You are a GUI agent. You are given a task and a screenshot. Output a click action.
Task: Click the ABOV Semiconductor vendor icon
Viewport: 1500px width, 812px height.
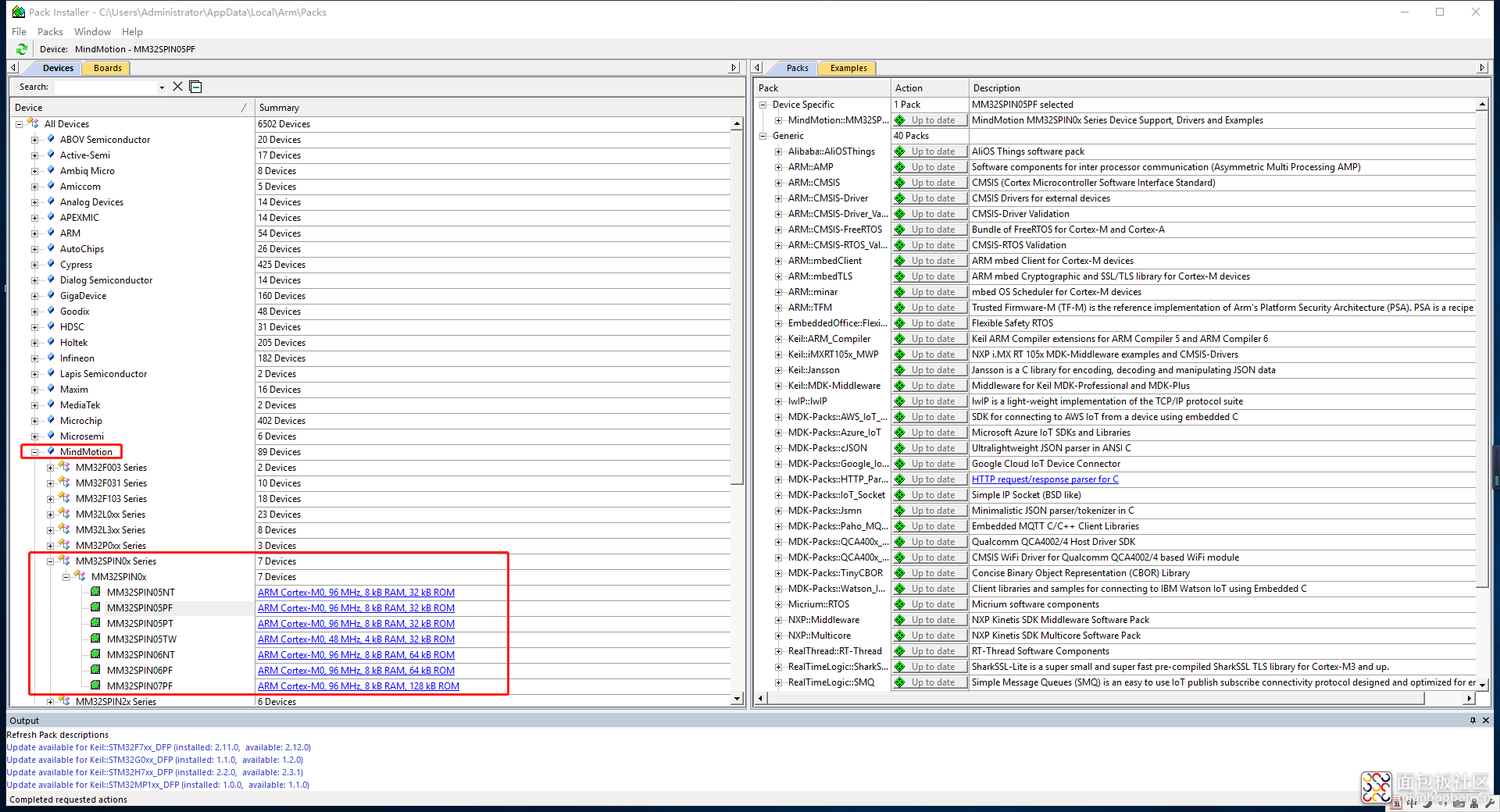point(51,139)
